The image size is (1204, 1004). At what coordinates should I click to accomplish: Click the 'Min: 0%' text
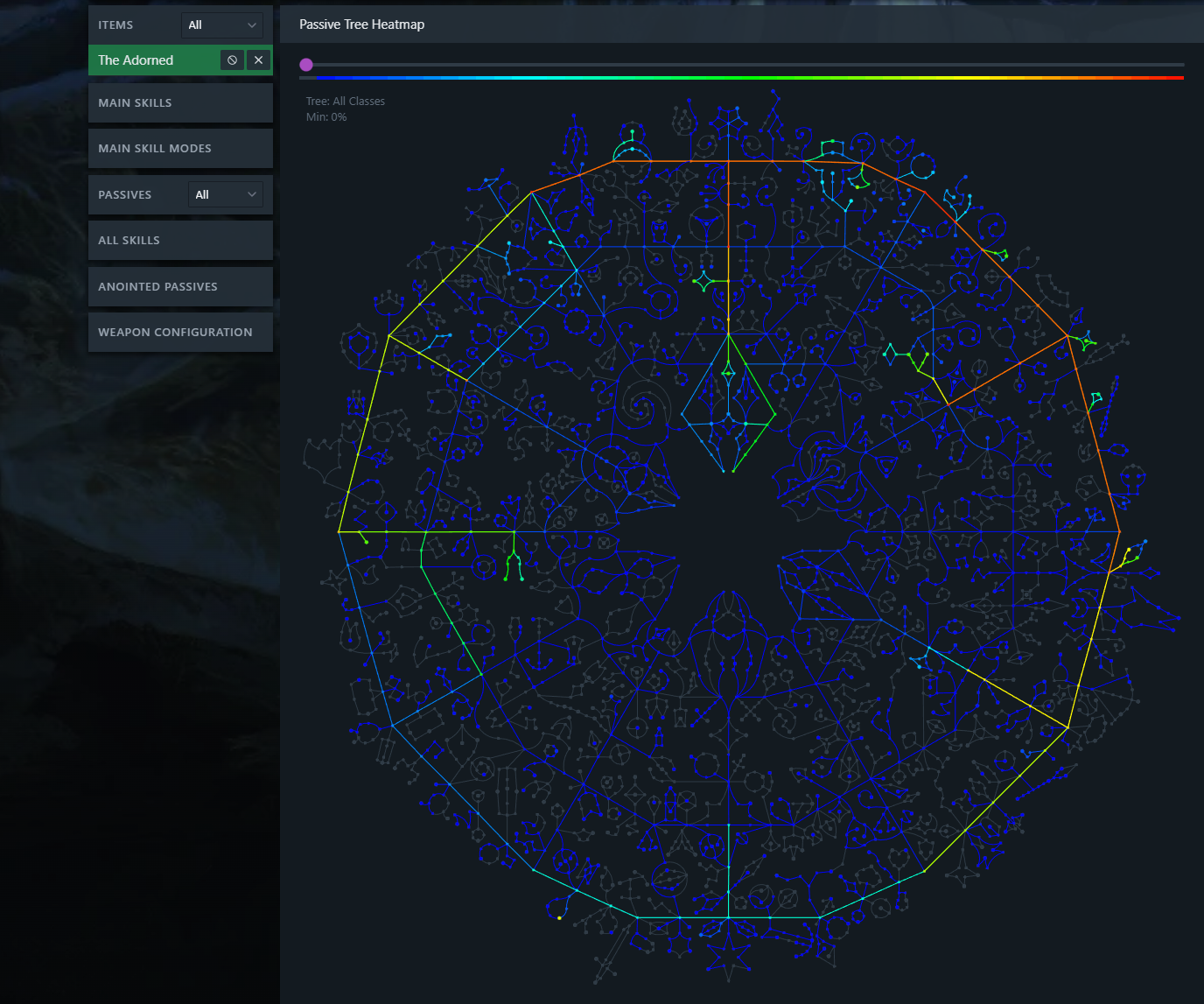[326, 117]
